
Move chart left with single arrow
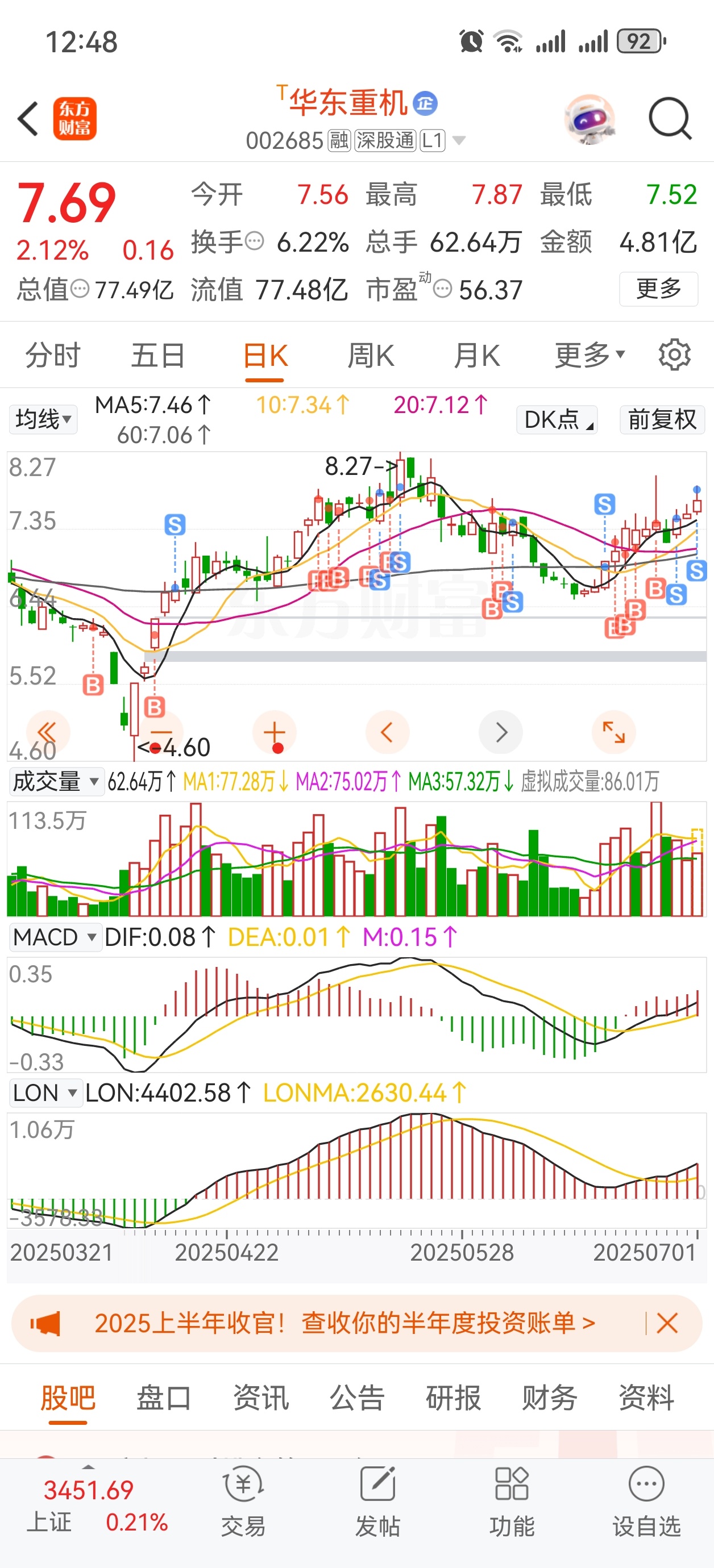tap(388, 732)
